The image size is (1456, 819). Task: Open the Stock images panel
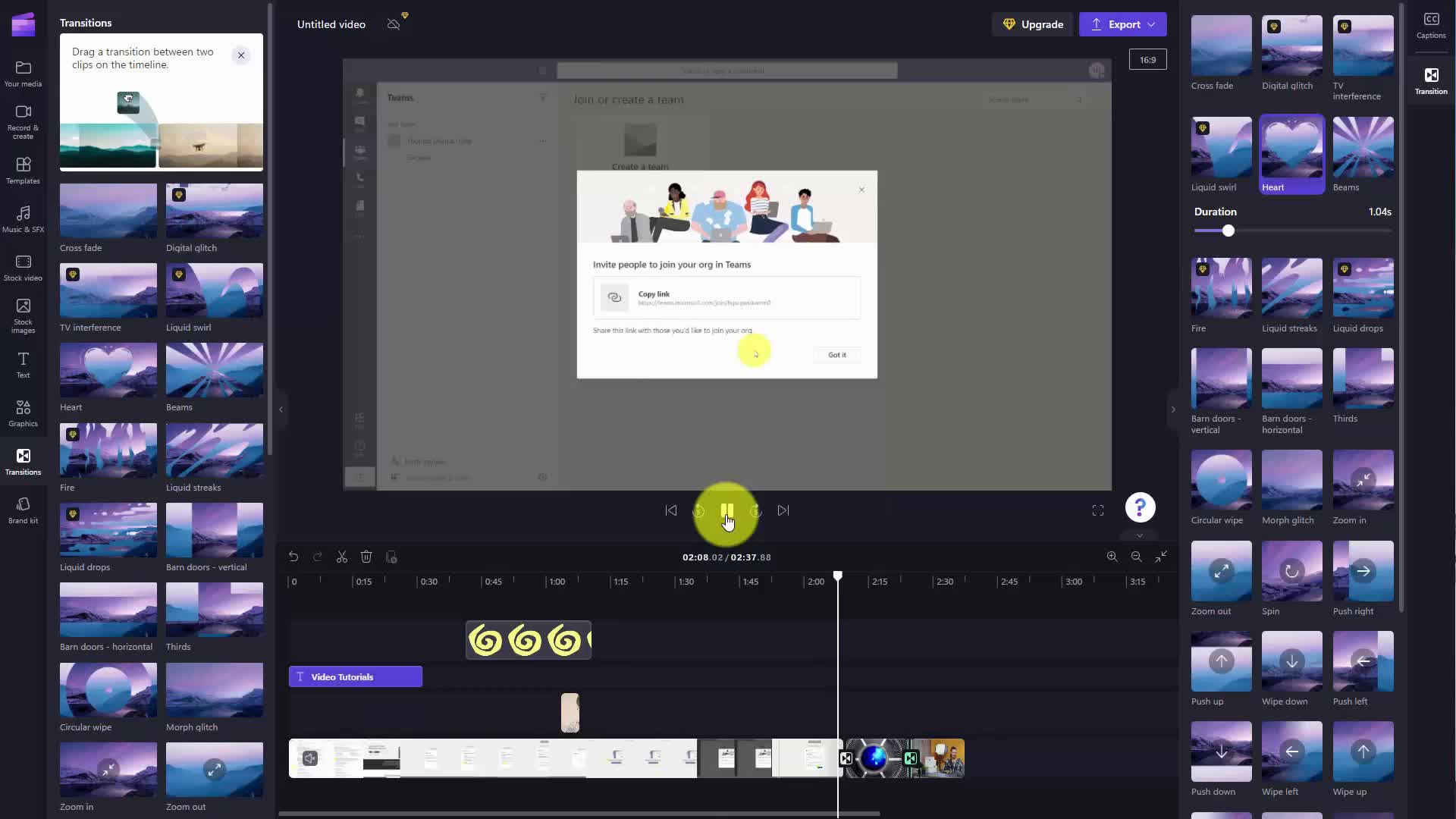point(23,315)
